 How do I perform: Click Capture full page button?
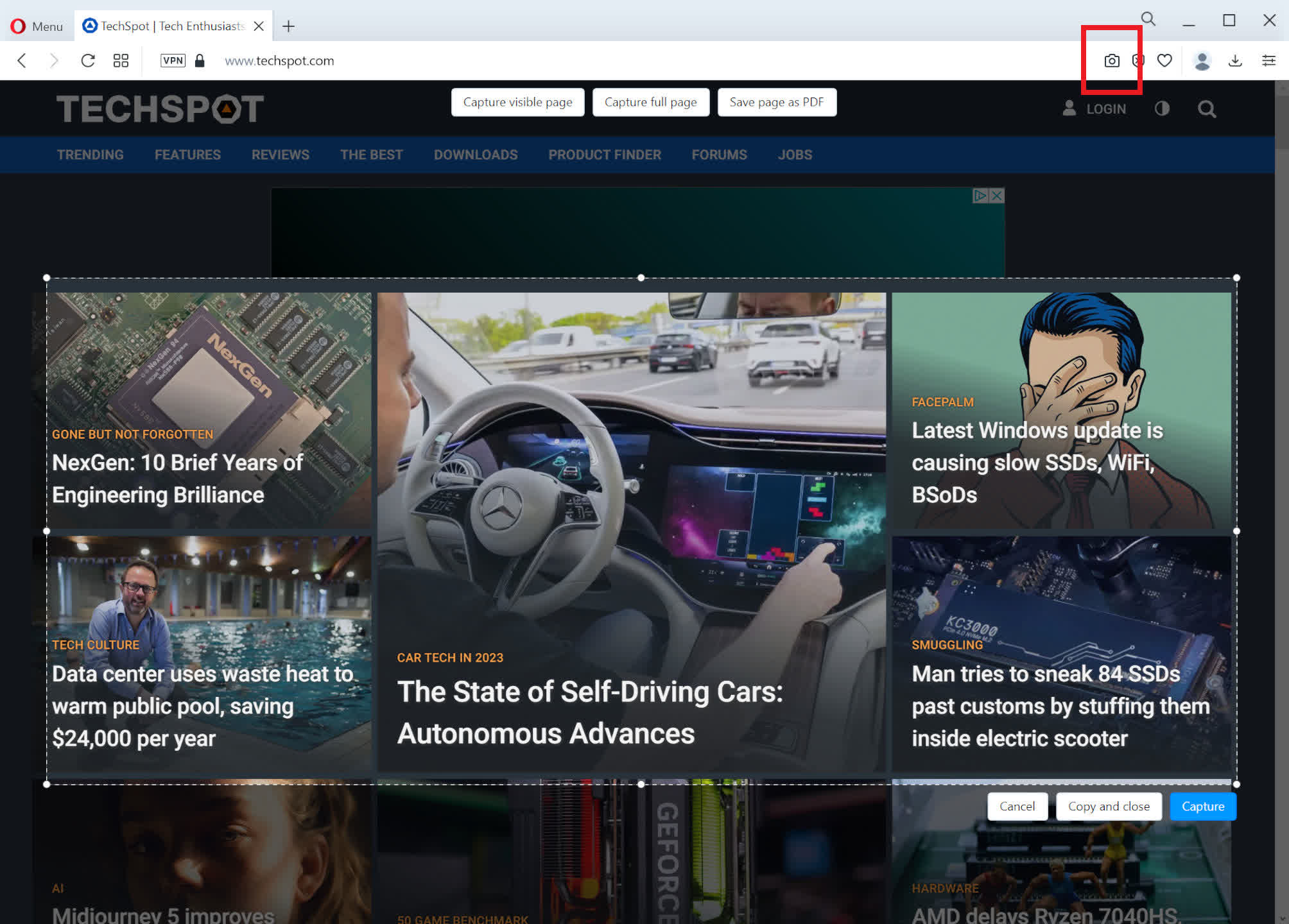tap(650, 102)
